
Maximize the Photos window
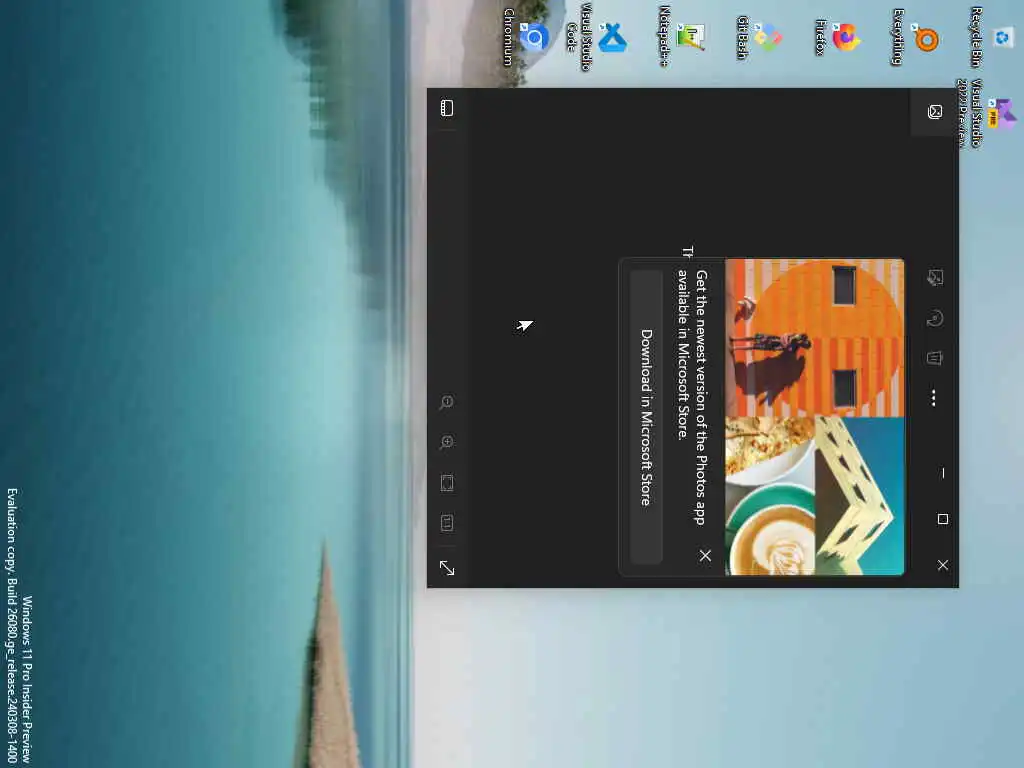click(x=942, y=519)
